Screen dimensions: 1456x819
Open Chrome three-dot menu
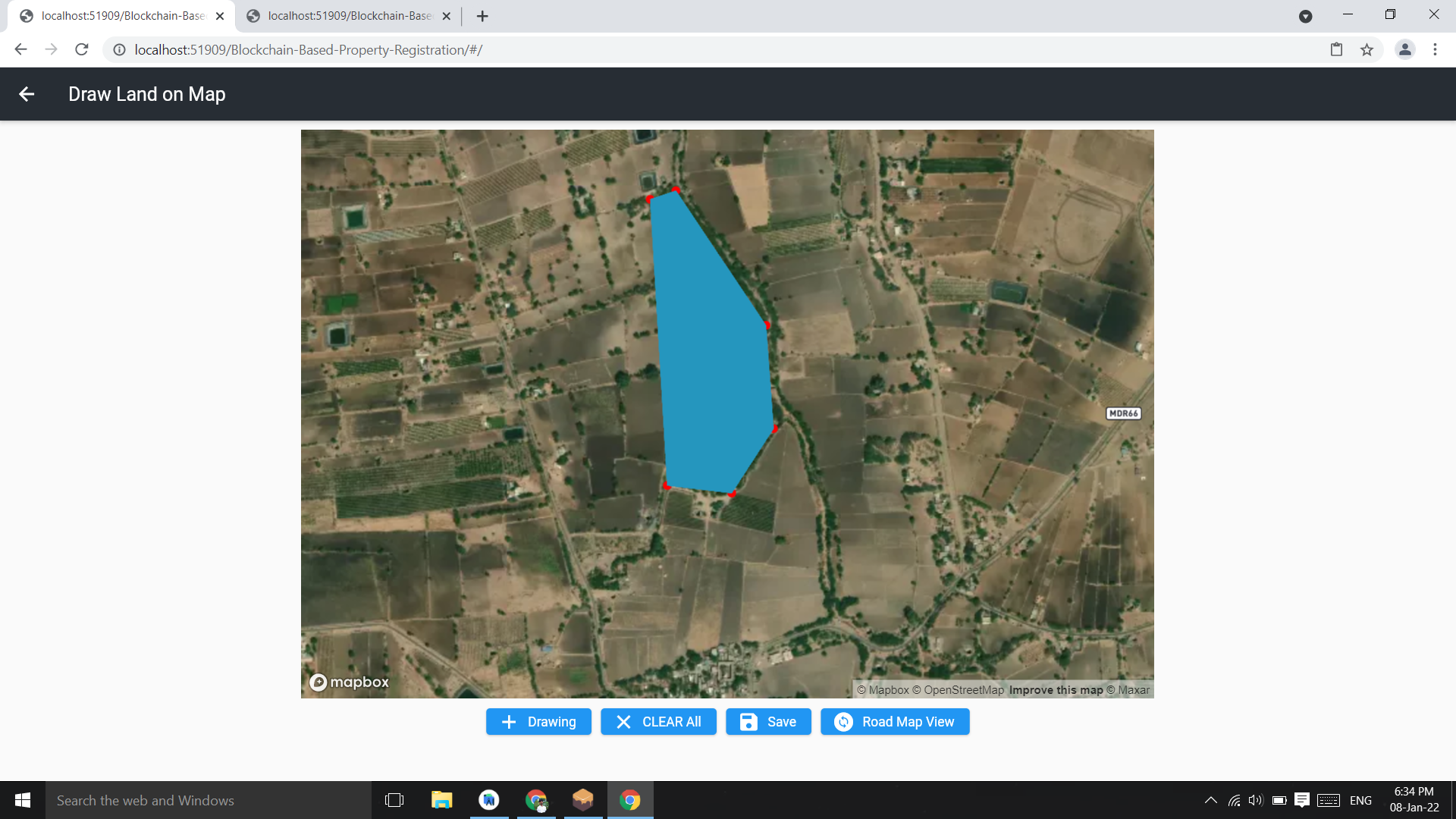click(x=1435, y=50)
